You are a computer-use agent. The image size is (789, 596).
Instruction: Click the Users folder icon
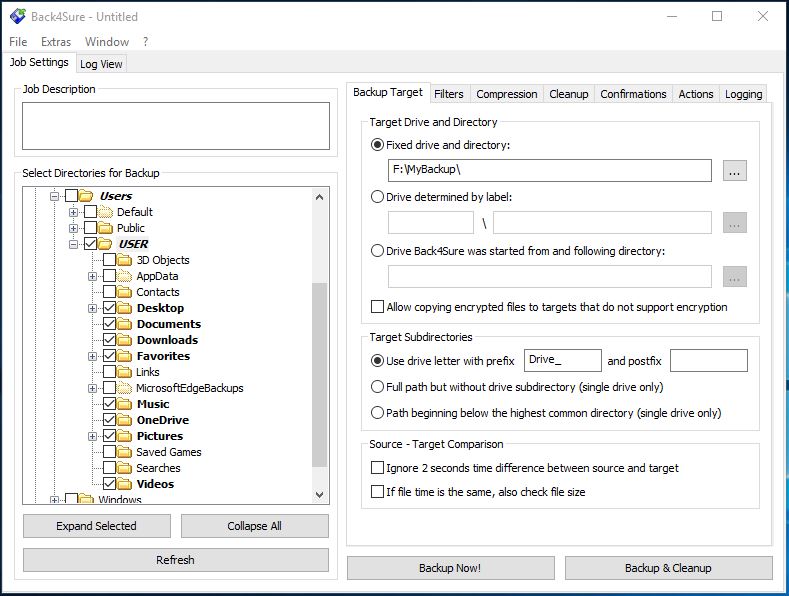point(86,195)
